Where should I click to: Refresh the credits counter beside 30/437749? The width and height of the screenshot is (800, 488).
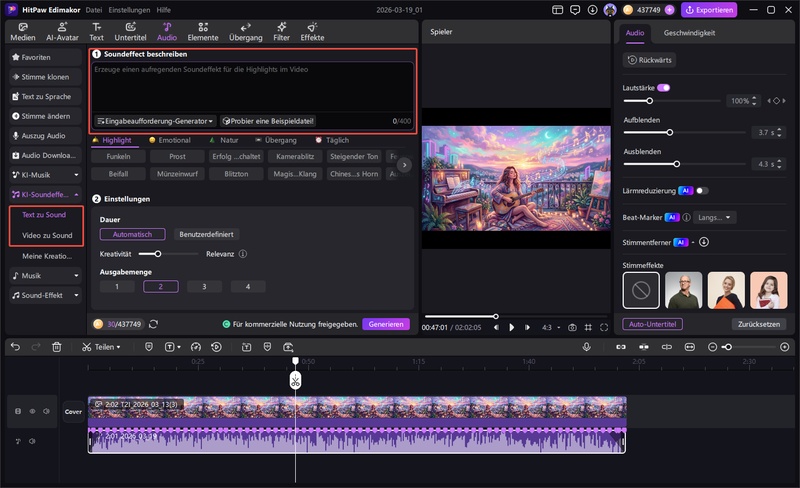click(x=153, y=324)
